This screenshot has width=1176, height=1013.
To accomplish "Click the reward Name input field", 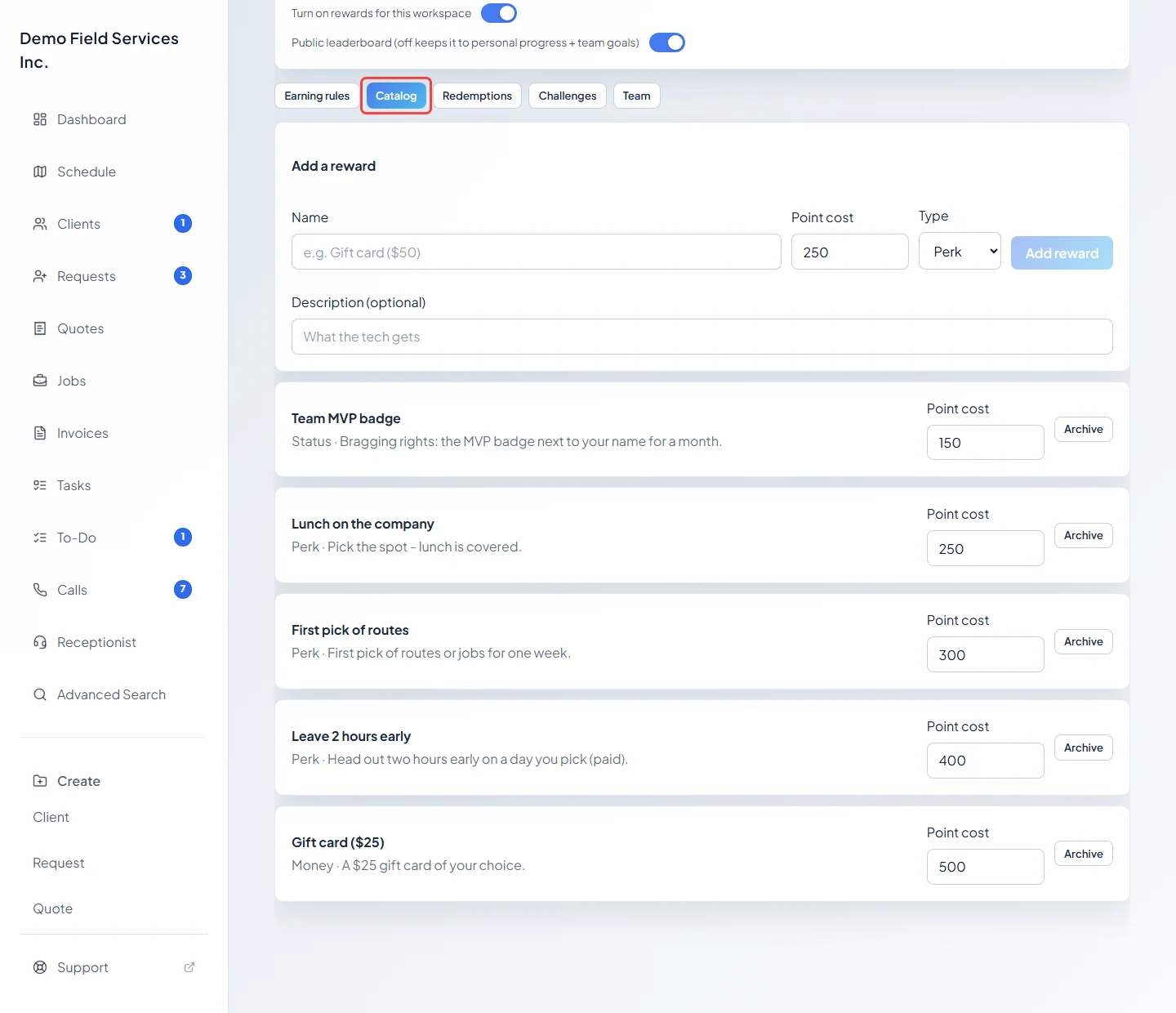I will 537,252.
